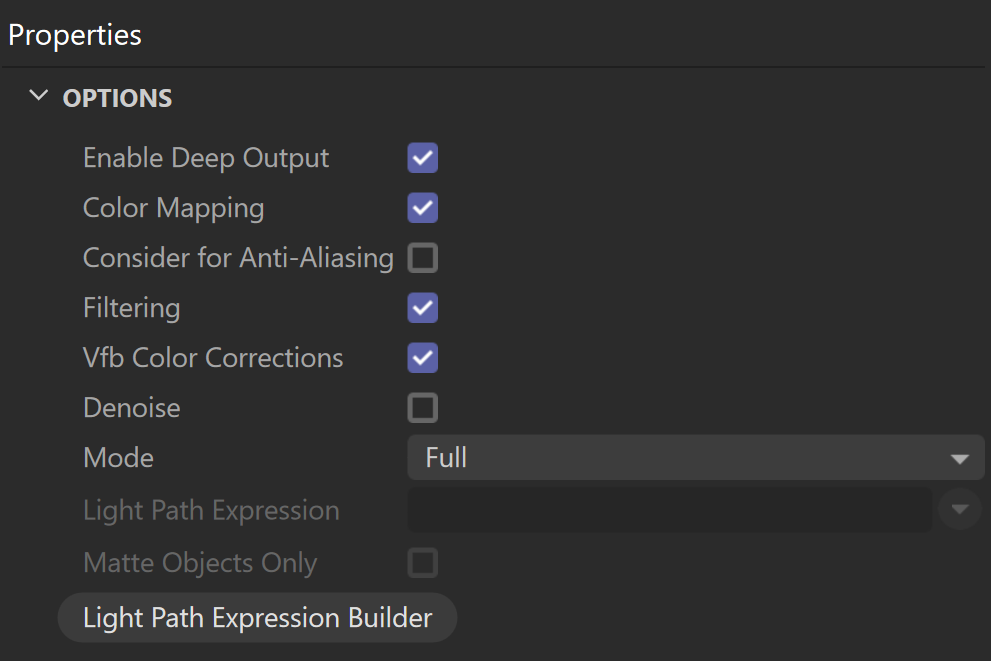
Task: Click the Light Path Expression label
Action: pos(211,511)
